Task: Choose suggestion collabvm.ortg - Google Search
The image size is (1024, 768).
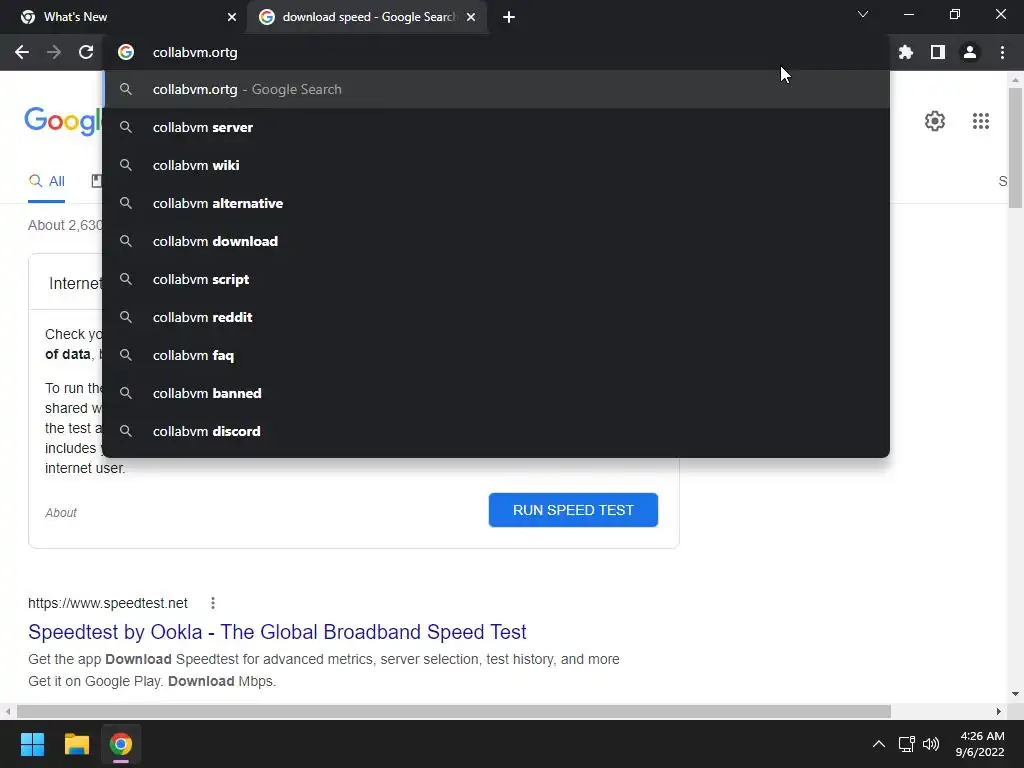Action: [x=496, y=89]
